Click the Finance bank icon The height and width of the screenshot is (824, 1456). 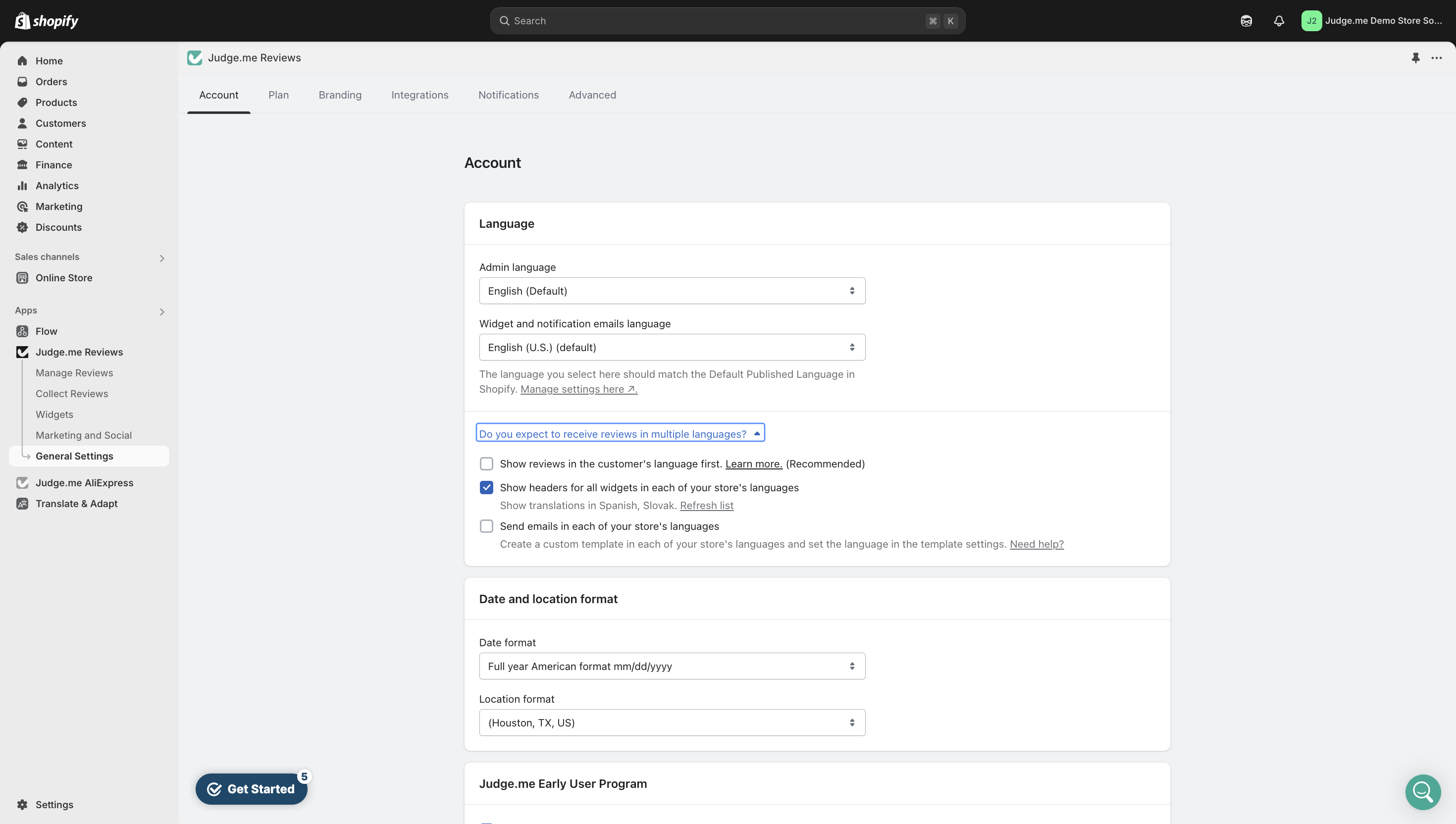click(x=22, y=165)
